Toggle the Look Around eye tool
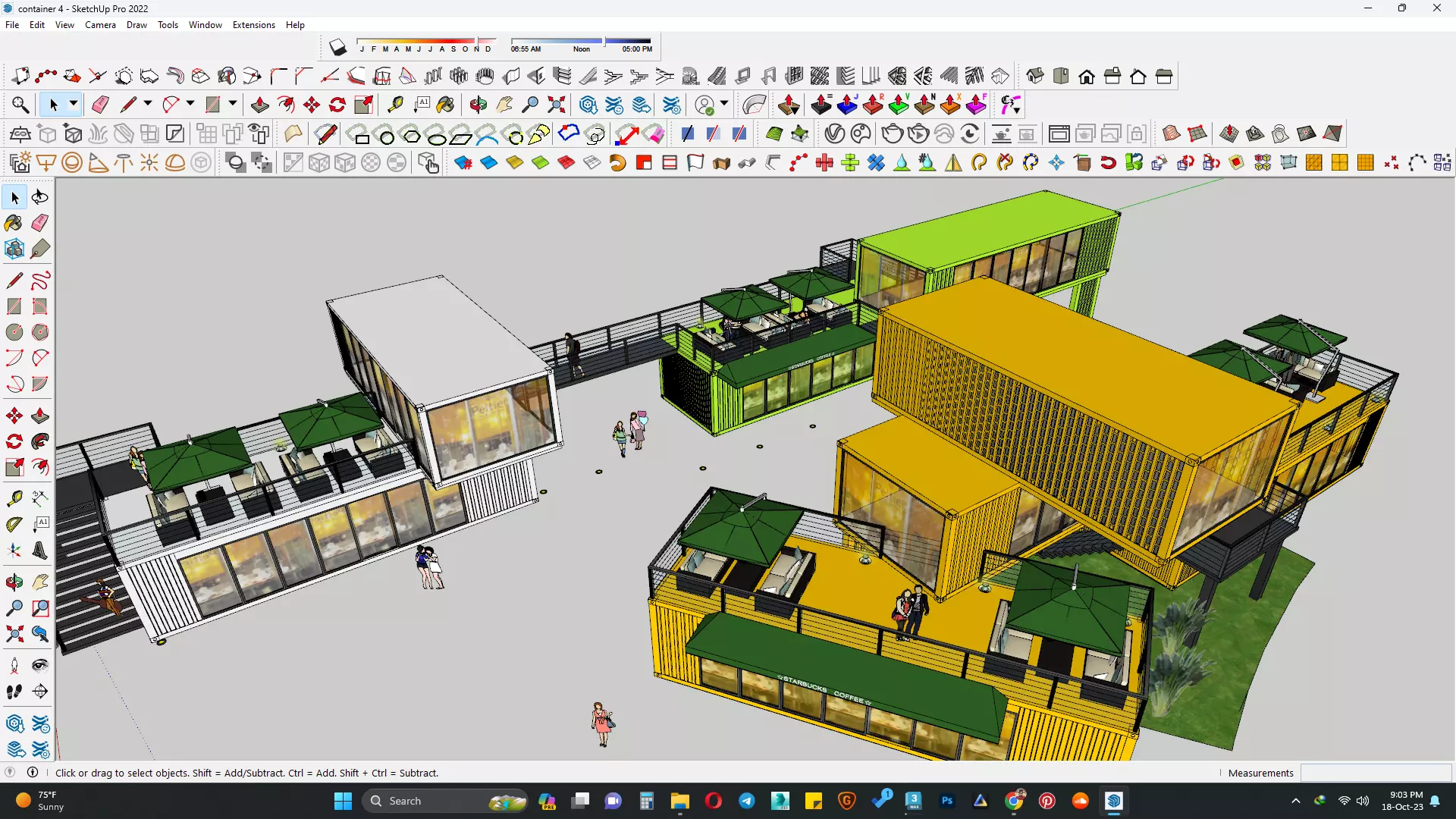1456x819 pixels. point(40,665)
